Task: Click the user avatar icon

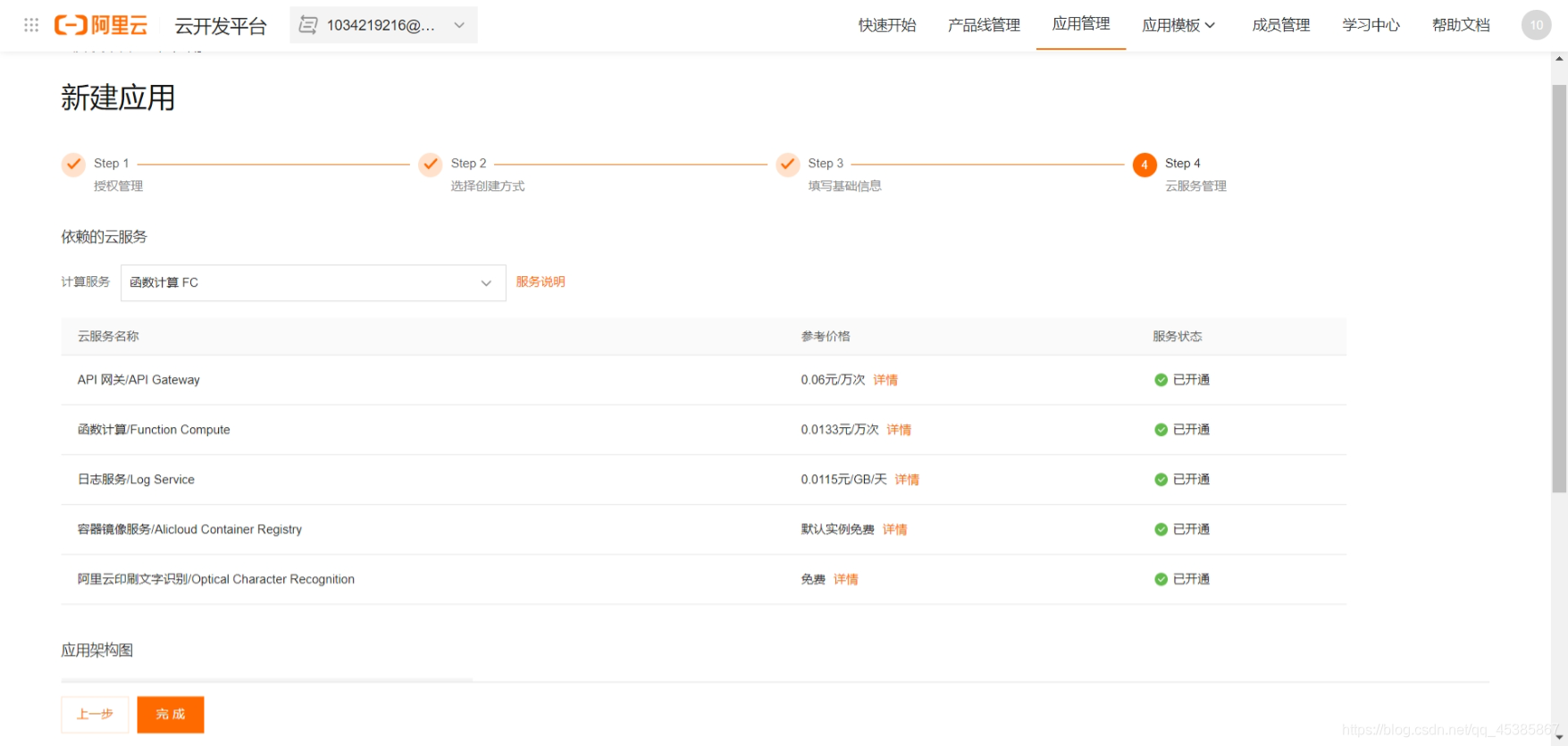Action: click(1536, 25)
